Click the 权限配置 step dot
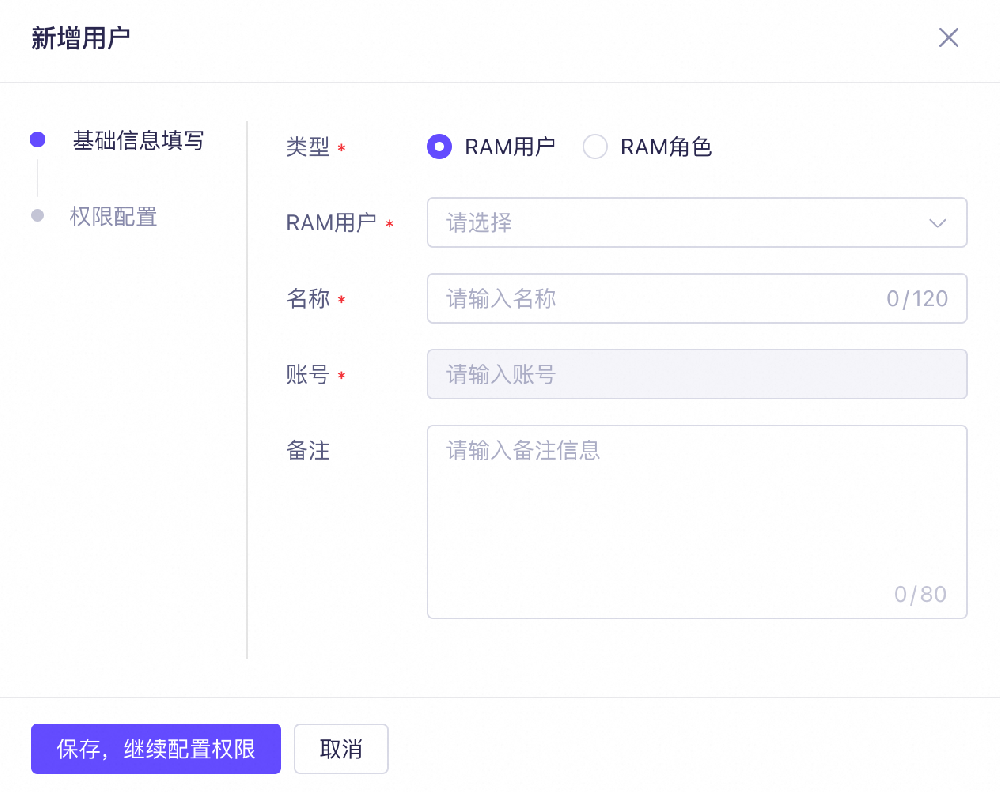This screenshot has width=1000, height=792. point(38,216)
